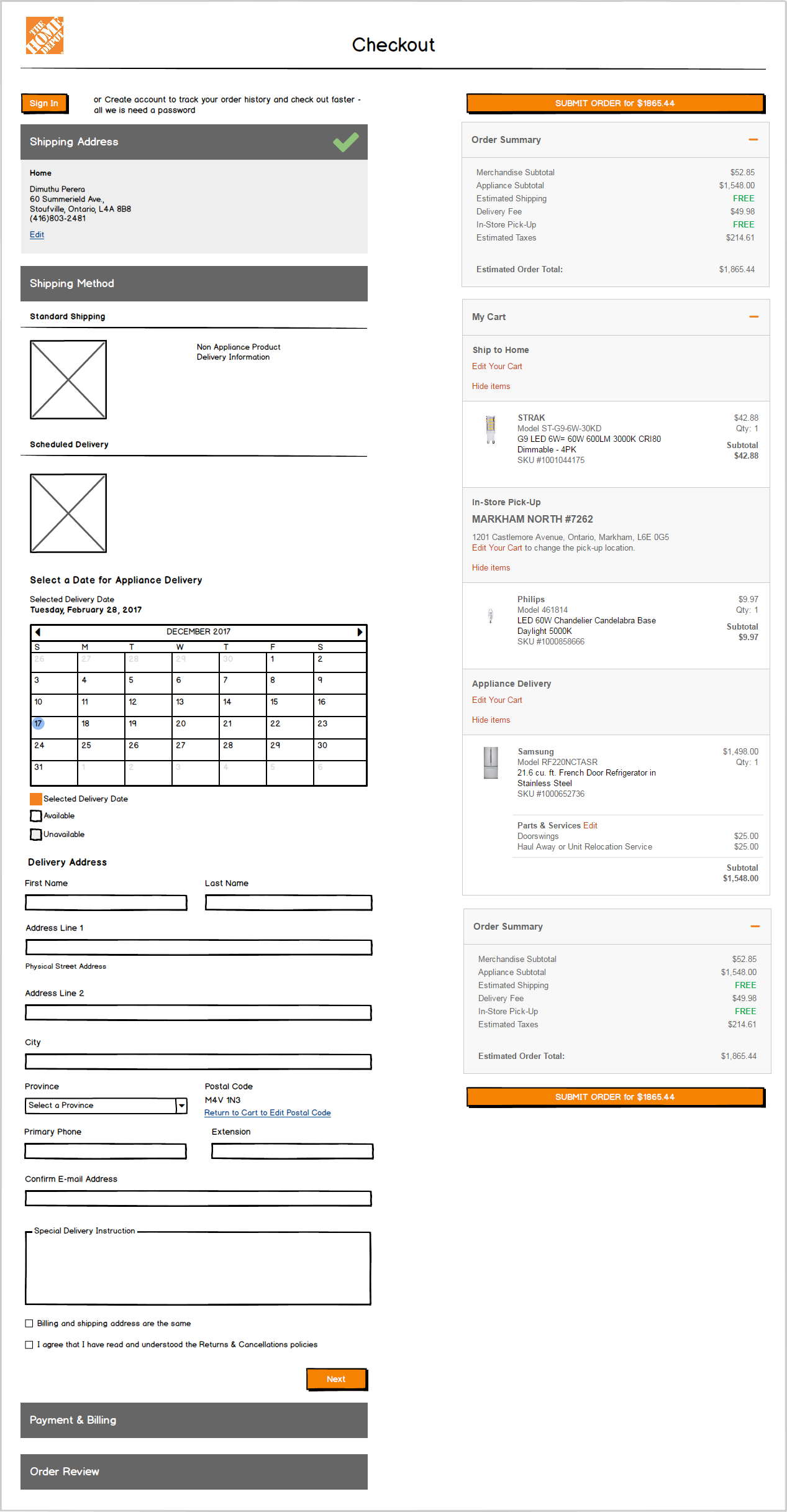Image resolution: width=787 pixels, height=1512 pixels.
Task: Click Edit Your Cart under Appliance Delivery
Action: tap(497, 700)
